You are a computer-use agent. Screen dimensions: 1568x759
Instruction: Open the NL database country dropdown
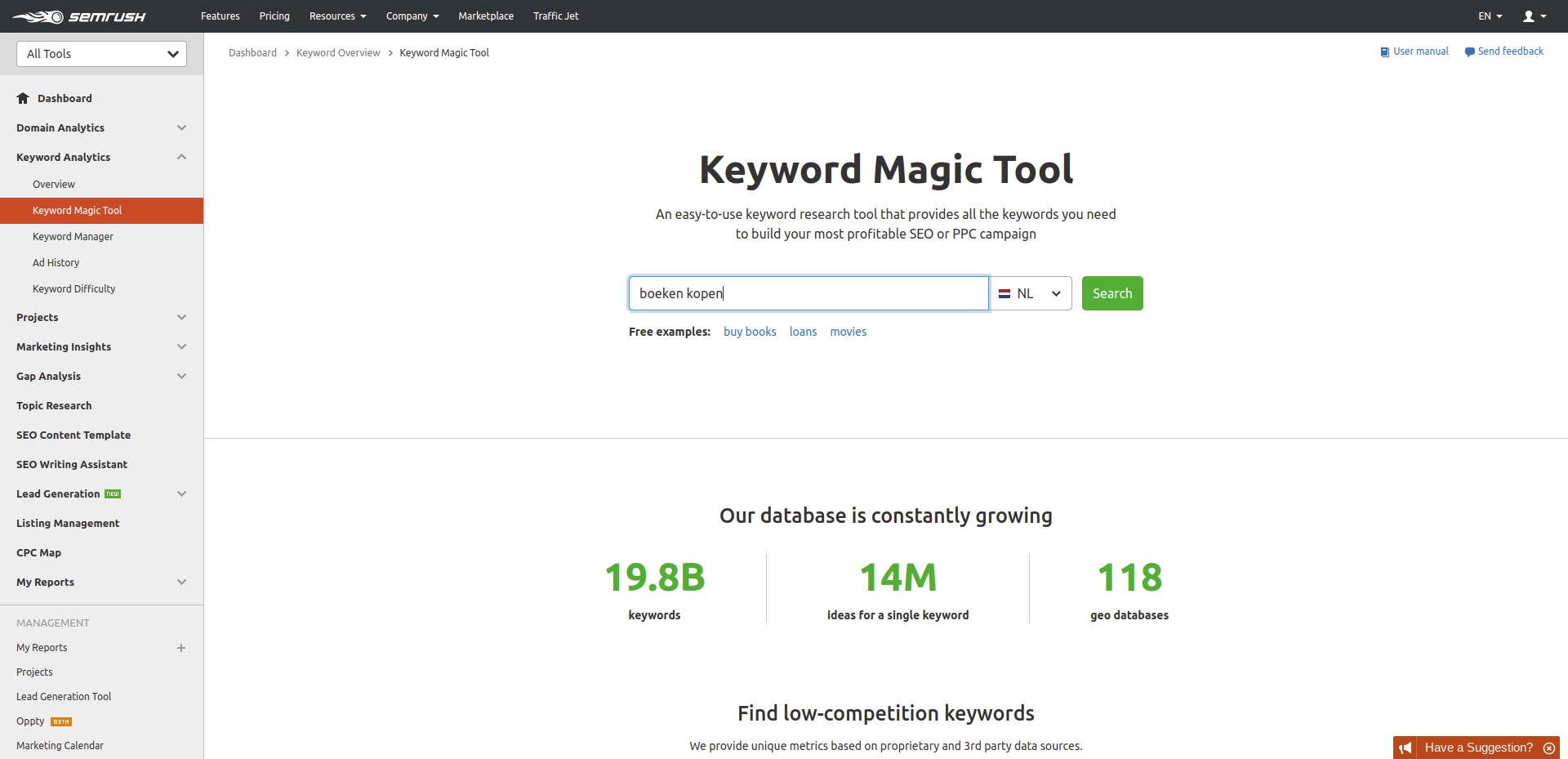tap(1031, 293)
